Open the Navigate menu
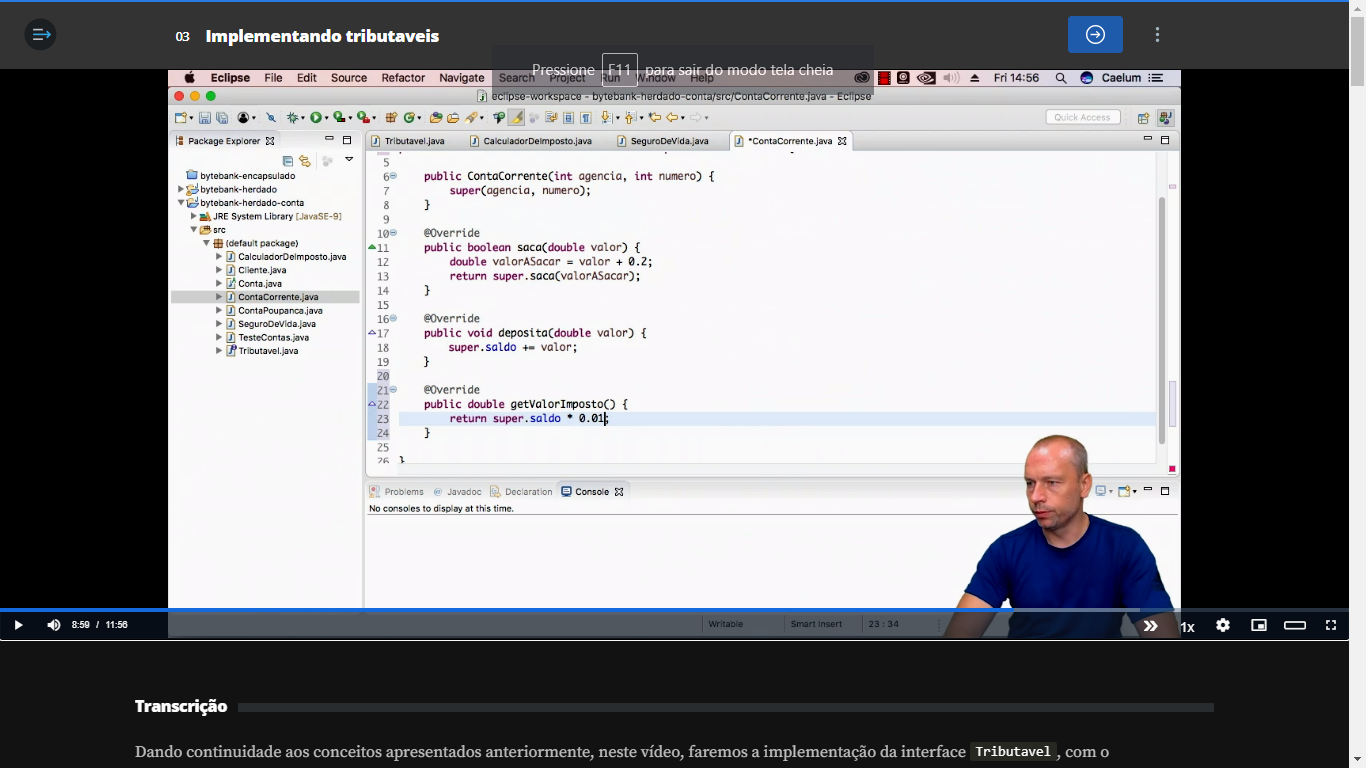Image resolution: width=1366 pixels, height=768 pixels. tap(462, 78)
